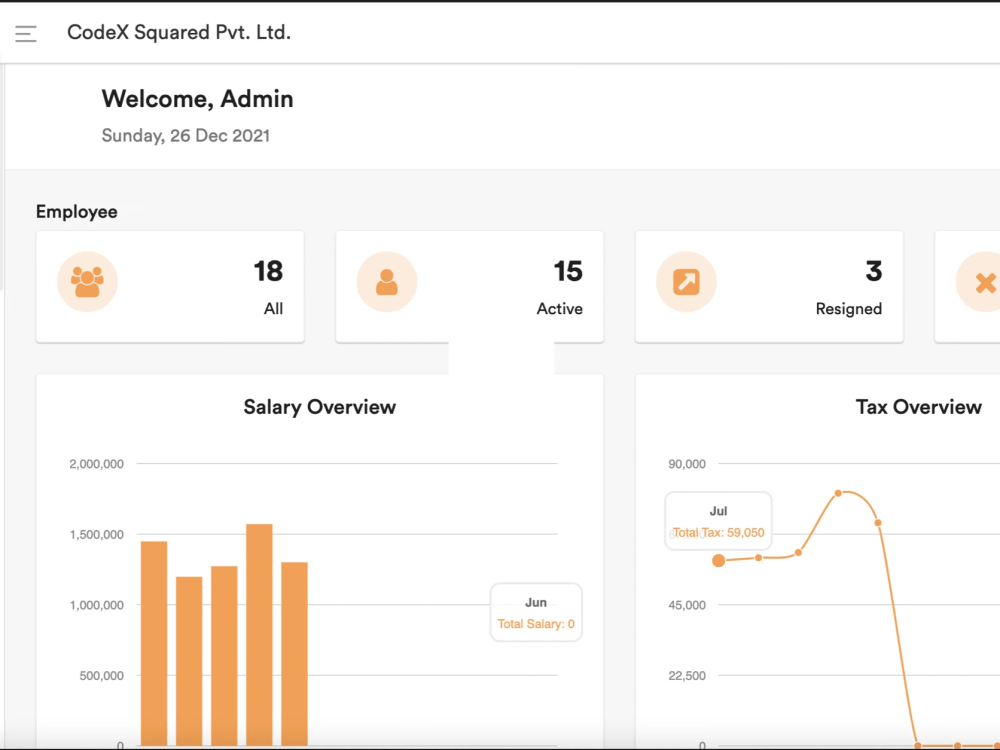Click the first salary bar

pos(154,643)
